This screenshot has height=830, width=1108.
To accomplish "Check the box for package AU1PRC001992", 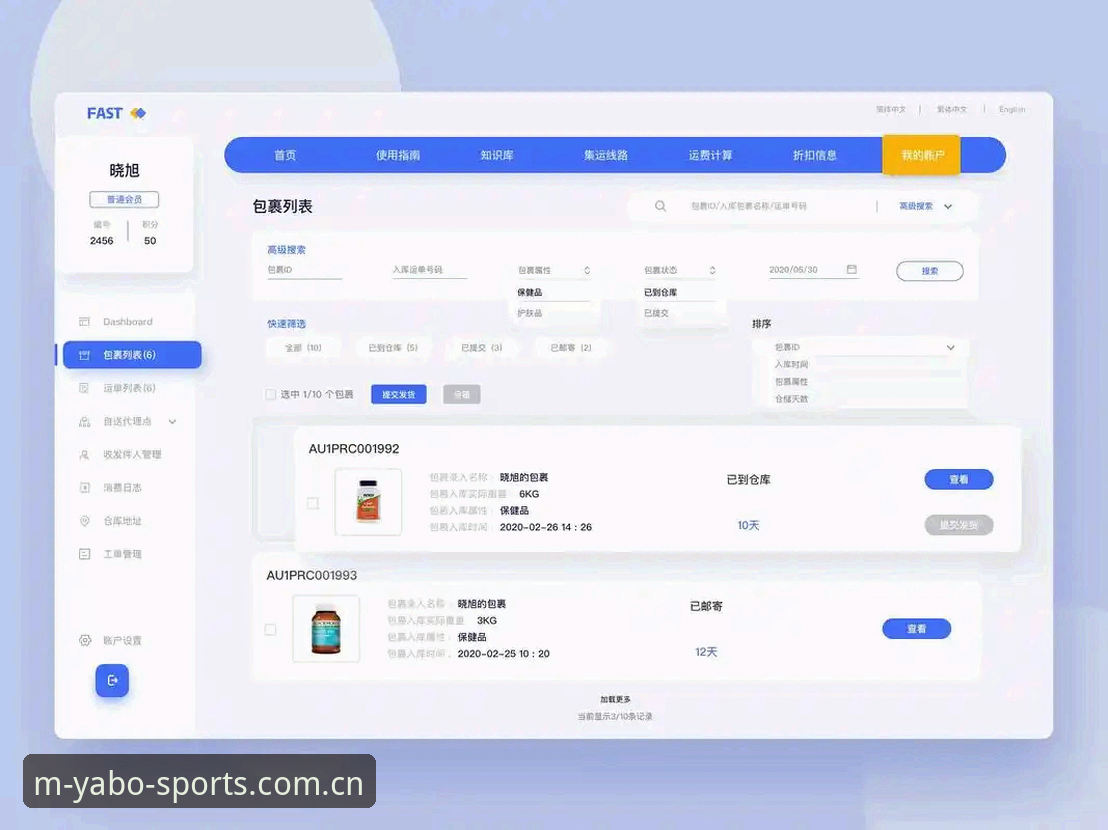I will (x=313, y=503).
